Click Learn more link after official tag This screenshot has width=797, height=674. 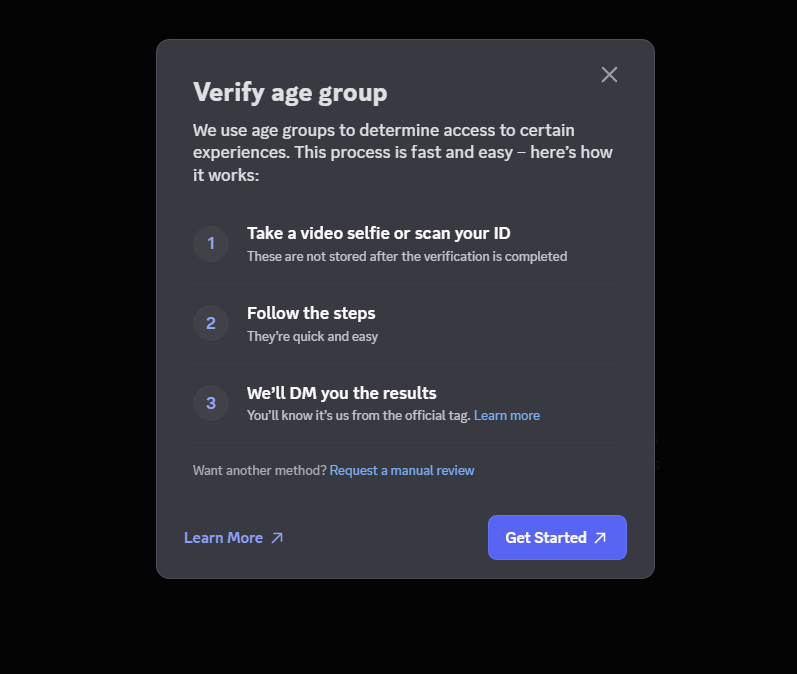[507, 415]
